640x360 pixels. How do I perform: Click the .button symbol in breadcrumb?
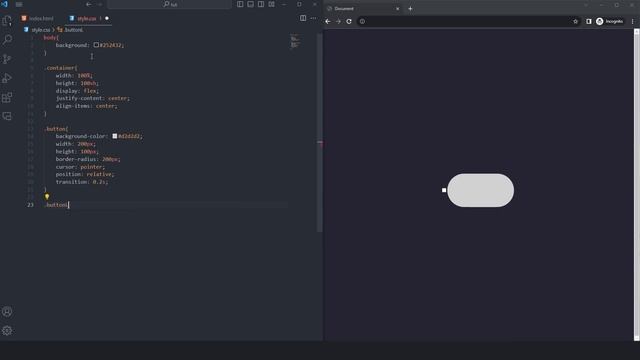[70, 30]
